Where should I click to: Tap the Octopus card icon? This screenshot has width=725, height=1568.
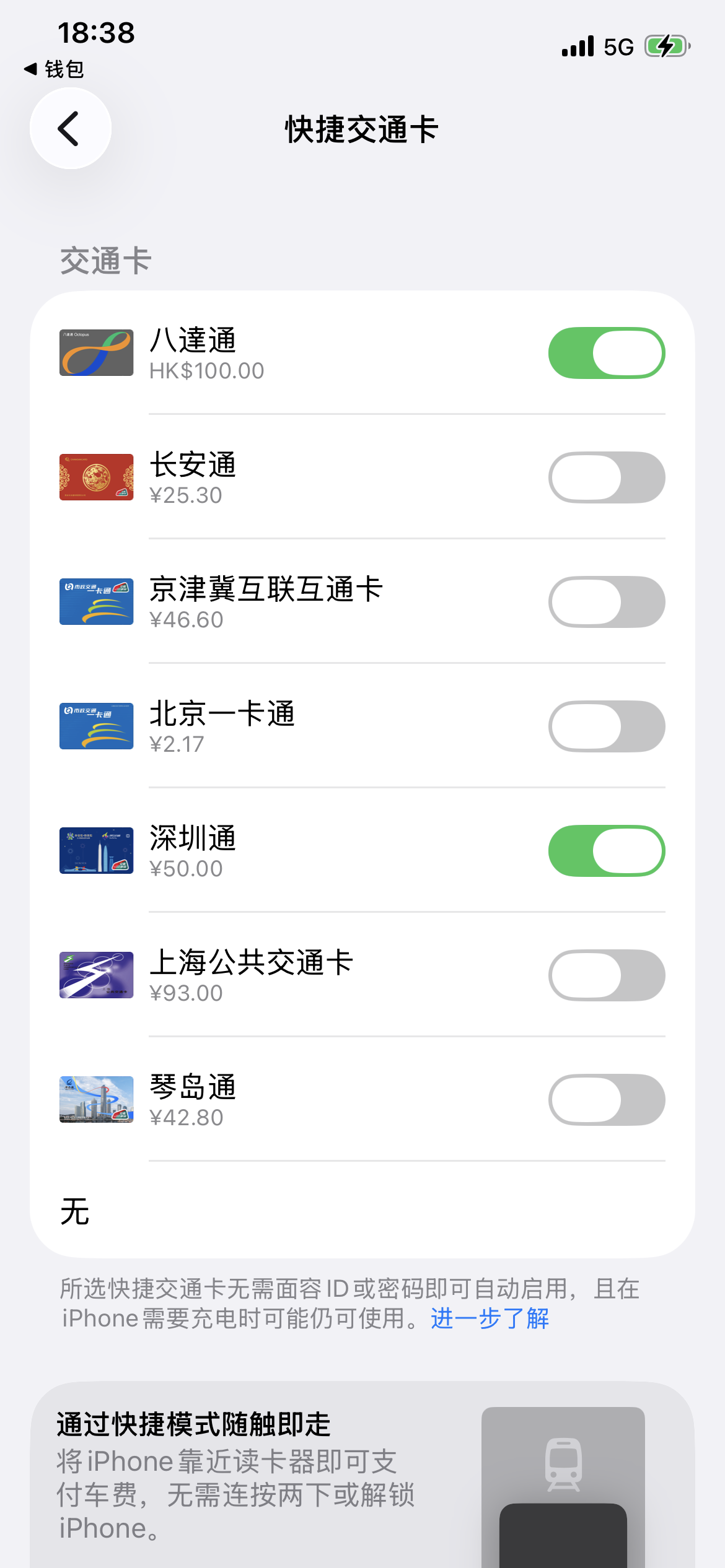(x=96, y=353)
